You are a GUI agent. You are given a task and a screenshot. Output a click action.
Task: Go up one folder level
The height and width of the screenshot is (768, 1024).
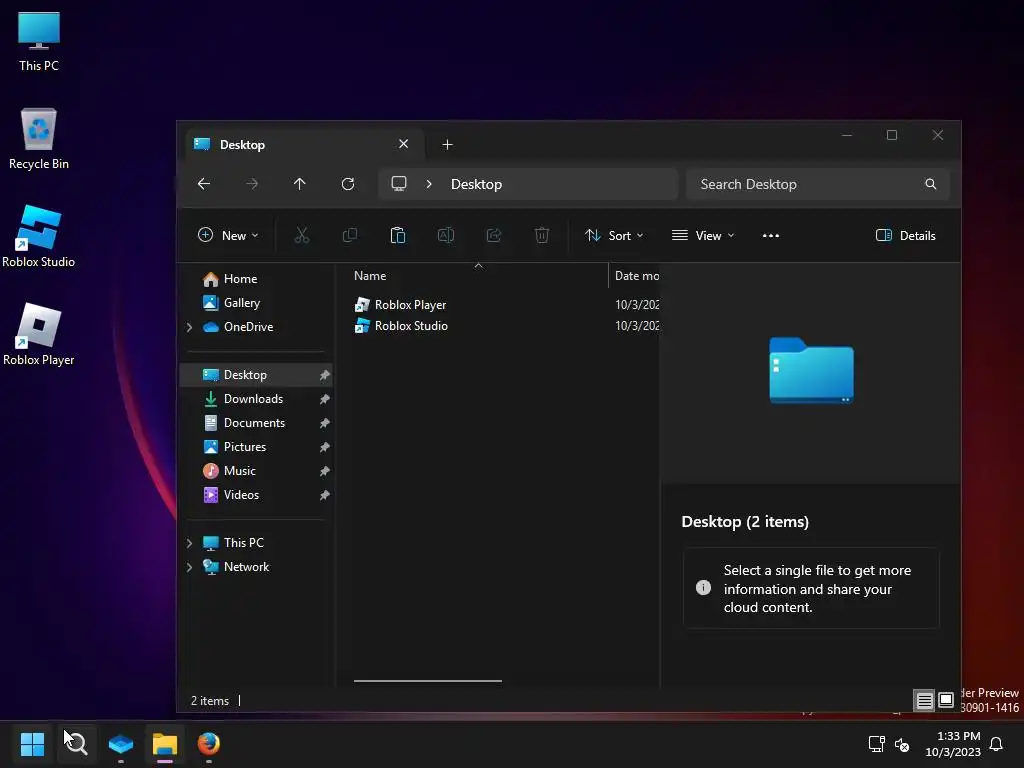coord(300,184)
